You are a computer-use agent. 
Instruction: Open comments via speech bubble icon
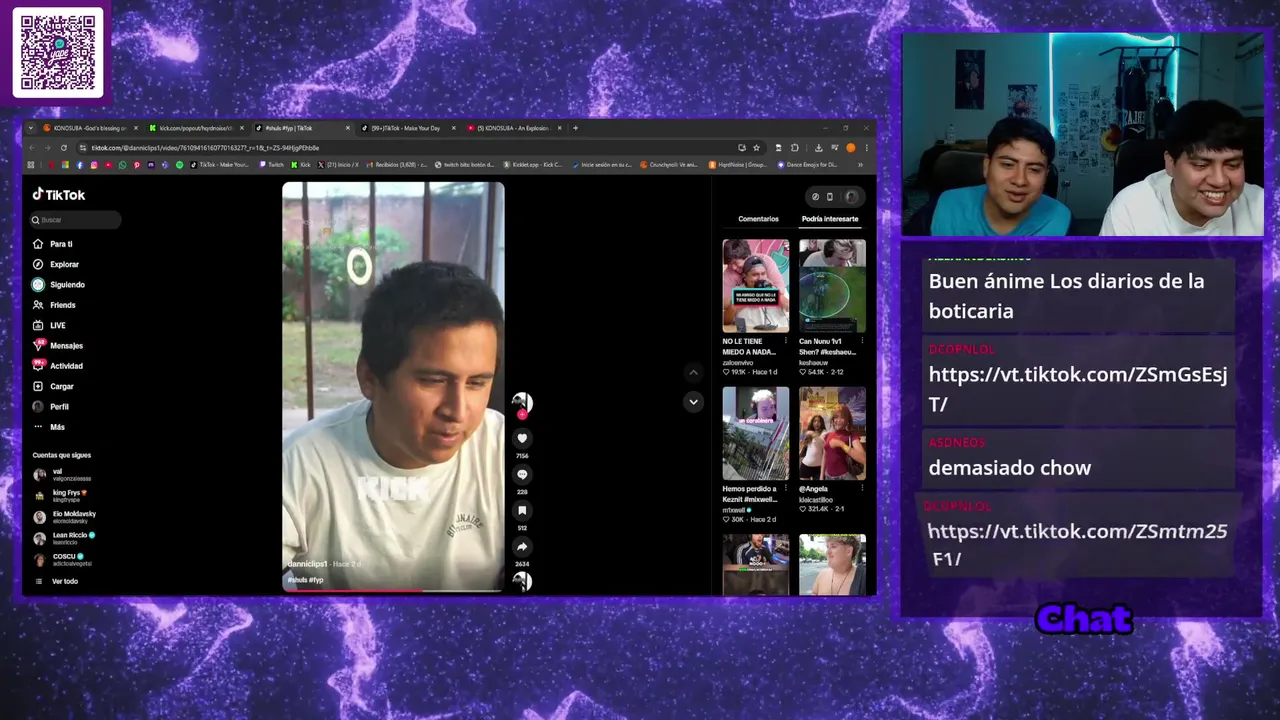522,474
